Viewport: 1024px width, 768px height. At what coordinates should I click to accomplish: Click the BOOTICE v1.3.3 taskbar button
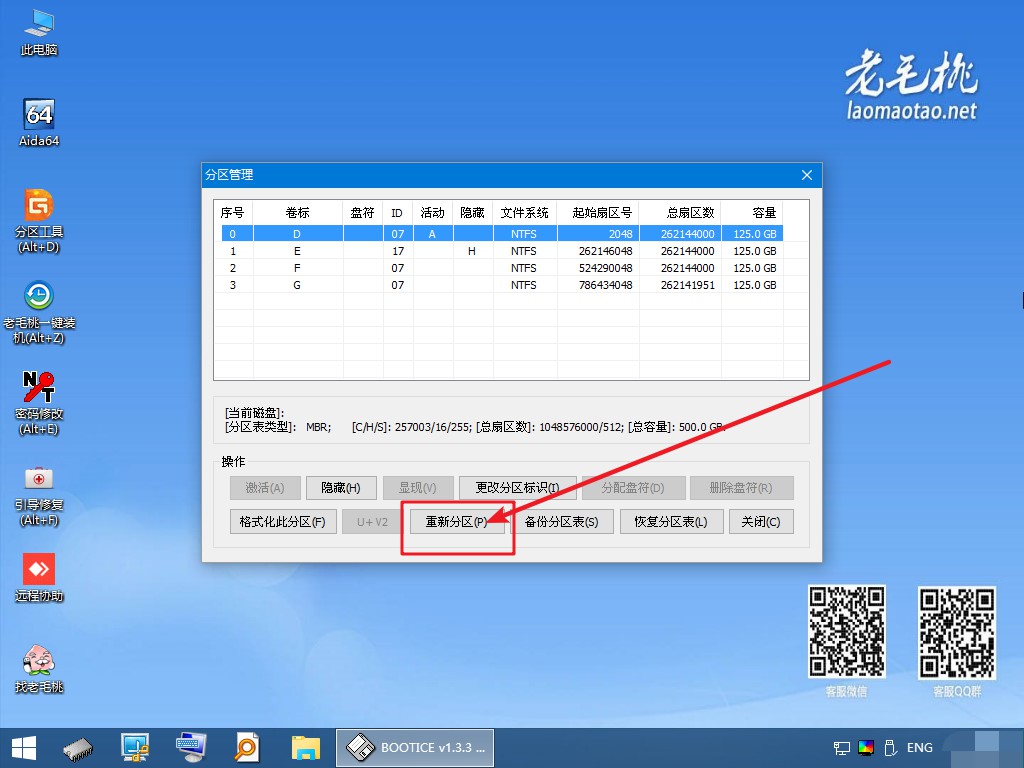pos(415,748)
